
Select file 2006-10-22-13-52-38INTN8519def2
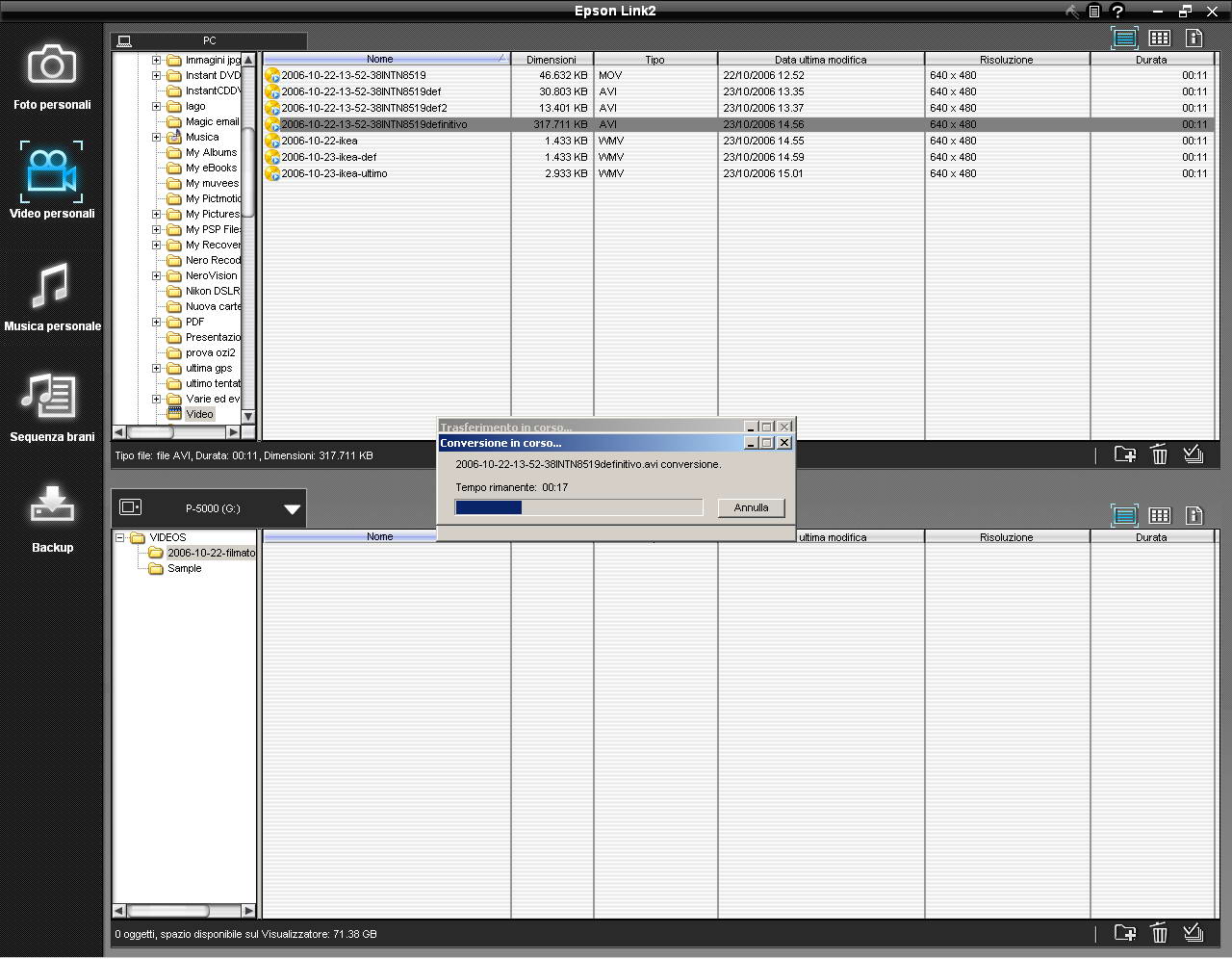coord(364,108)
